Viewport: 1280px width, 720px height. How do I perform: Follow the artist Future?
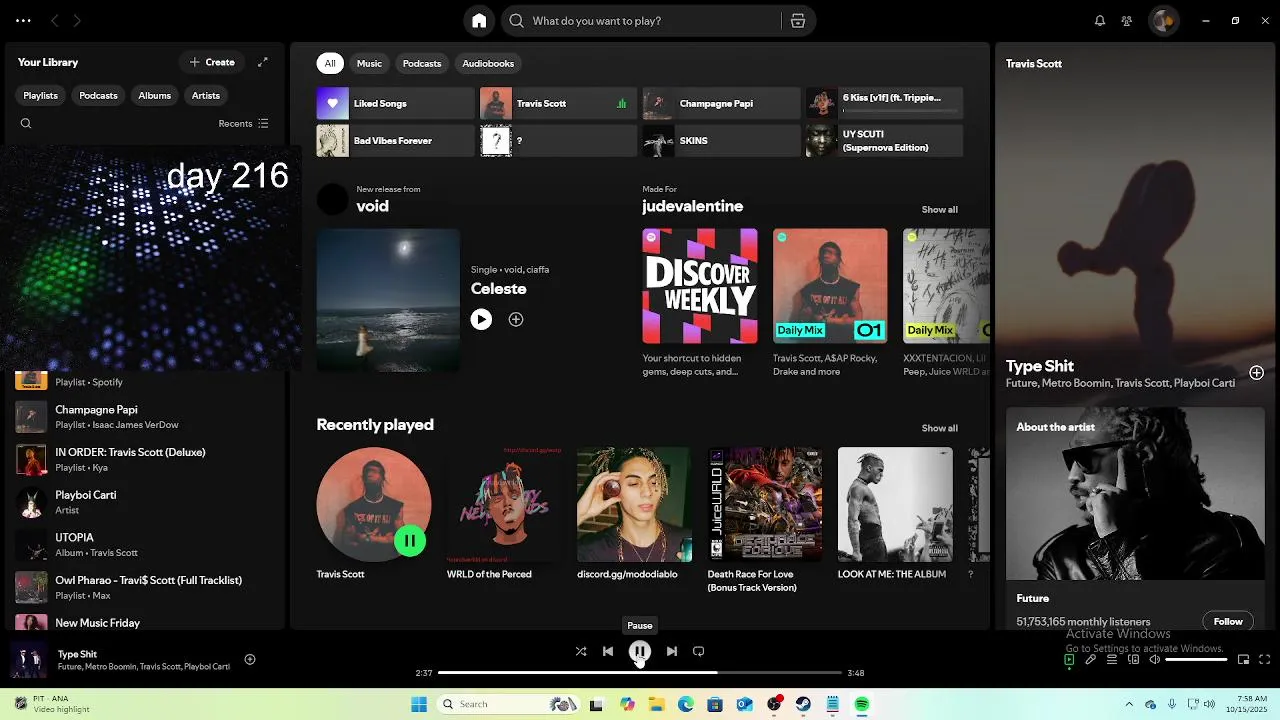tap(1228, 621)
